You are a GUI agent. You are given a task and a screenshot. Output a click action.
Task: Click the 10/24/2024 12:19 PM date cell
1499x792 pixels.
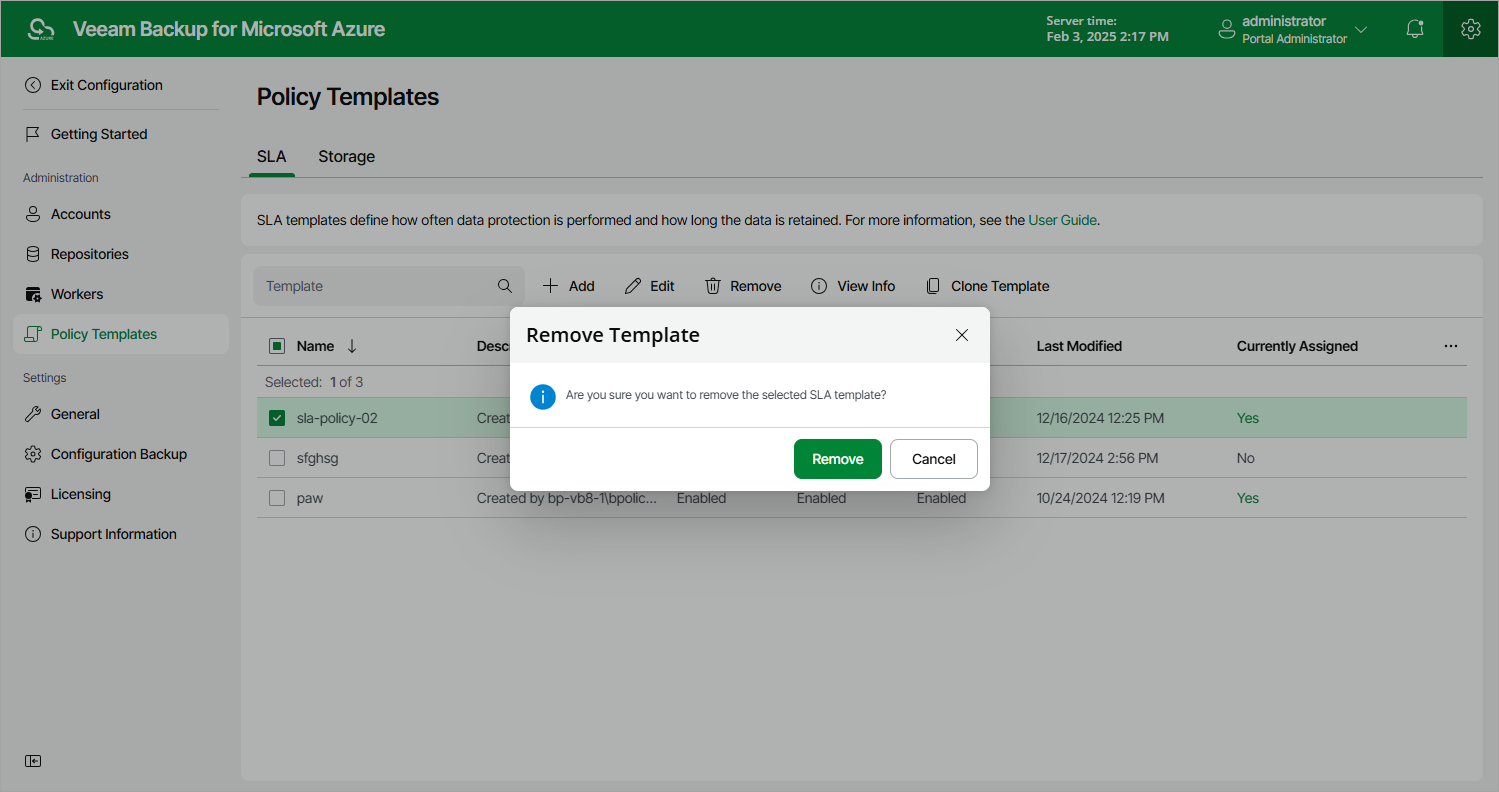click(x=1100, y=498)
